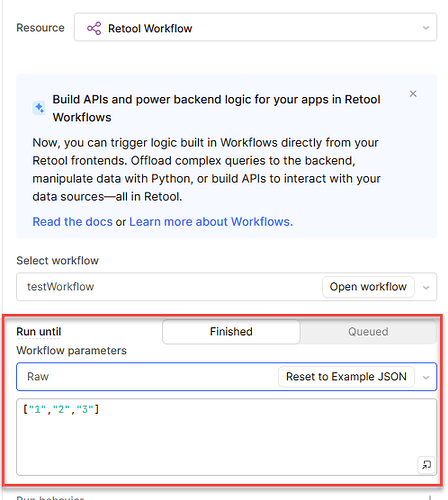The image size is (448, 500).
Task: Click the sparkle icon in the banner
Action: click(x=39, y=108)
